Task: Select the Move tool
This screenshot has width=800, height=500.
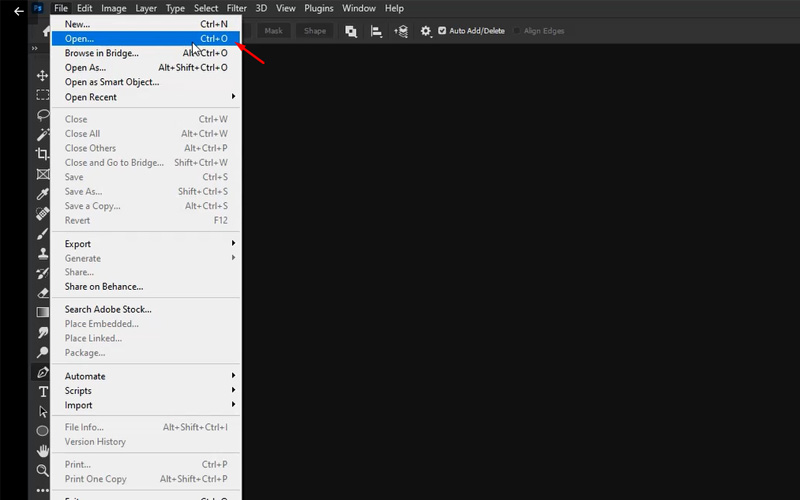Action: coord(42,76)
